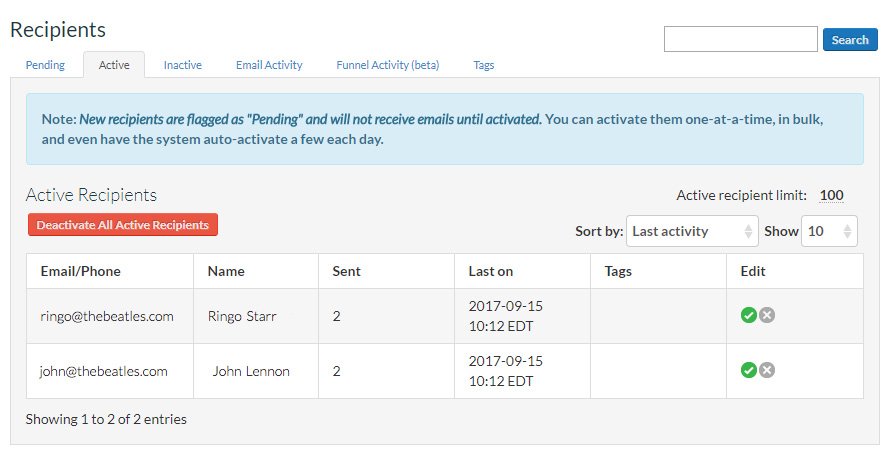The image size is (893, 455).
Task: Click green checkmark icon in John Lennon row
Action: click(x=748, y=371)
